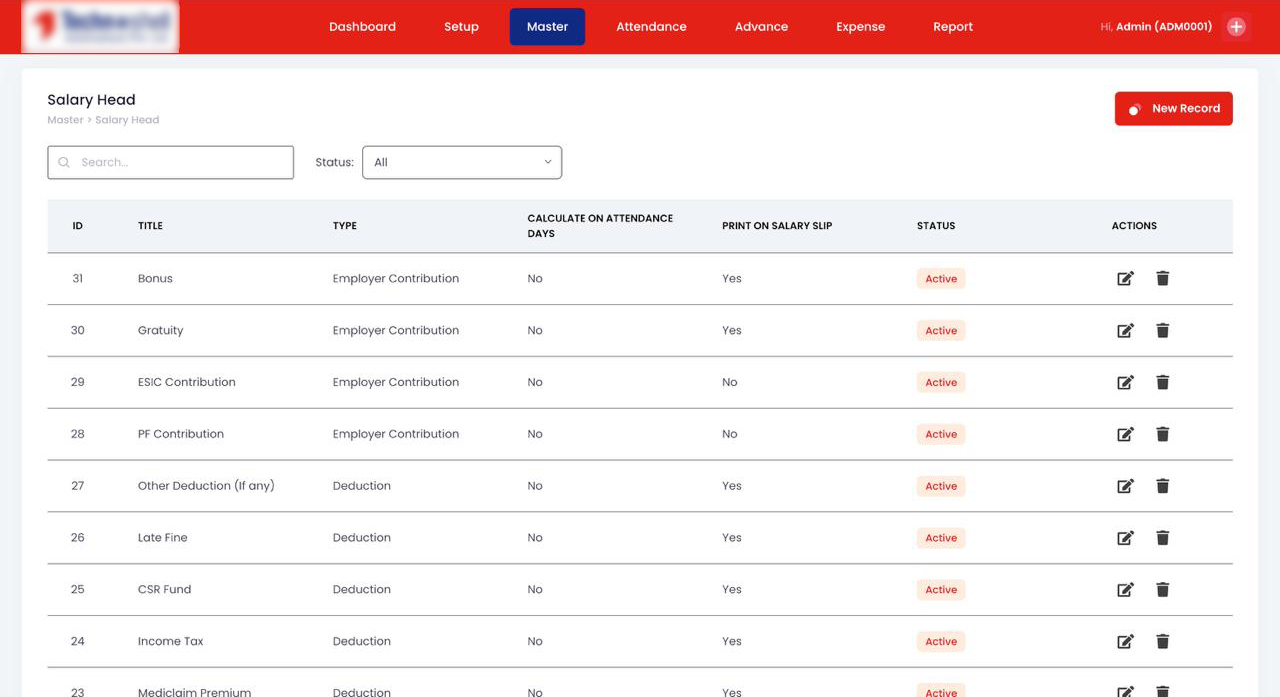
Task: Go to the Attendance menu
Action: click(651, 27)
